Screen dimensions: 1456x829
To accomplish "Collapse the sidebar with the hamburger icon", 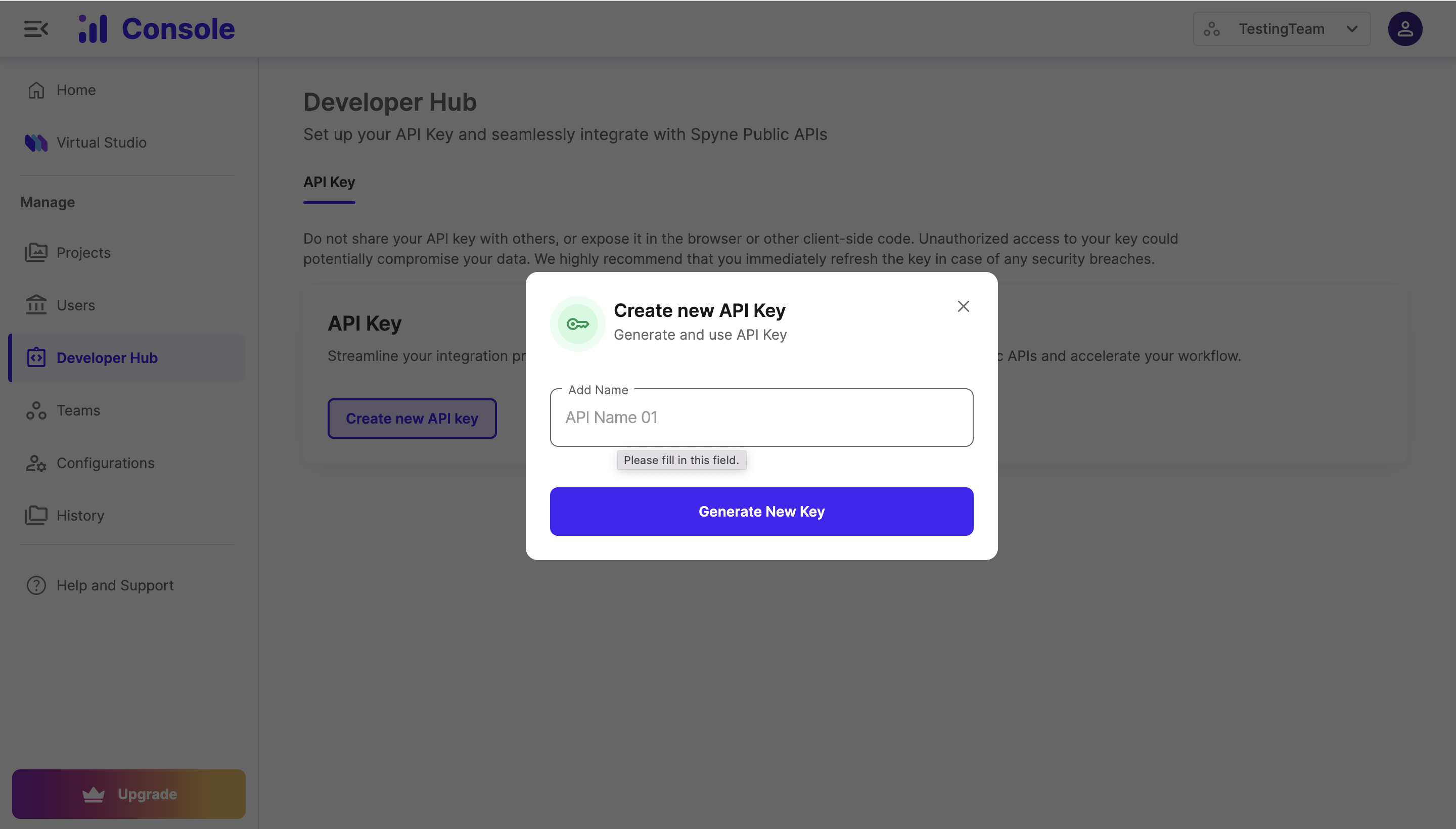I will (36, 29).
